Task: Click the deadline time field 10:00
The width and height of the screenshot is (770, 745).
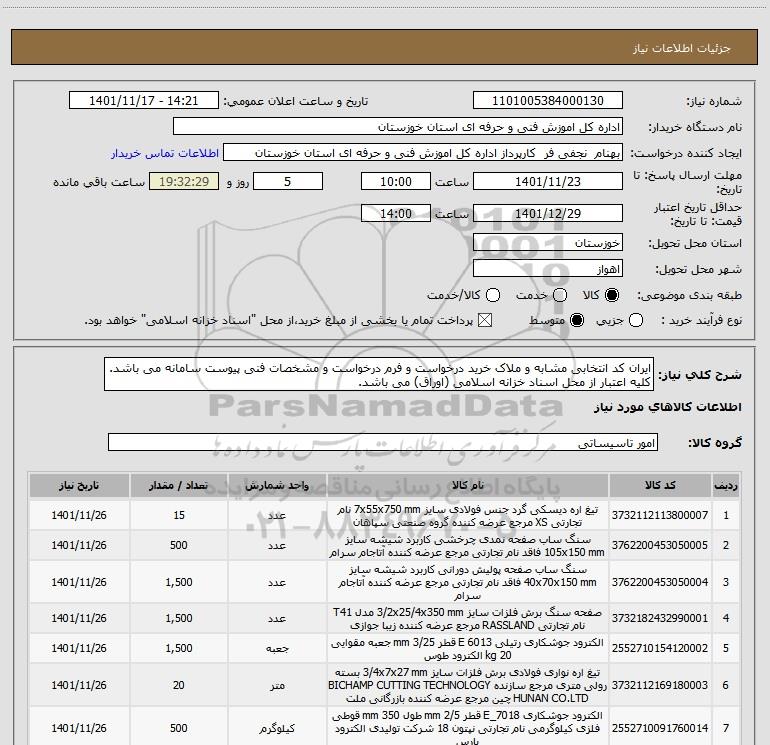Action: coord(396,181)
